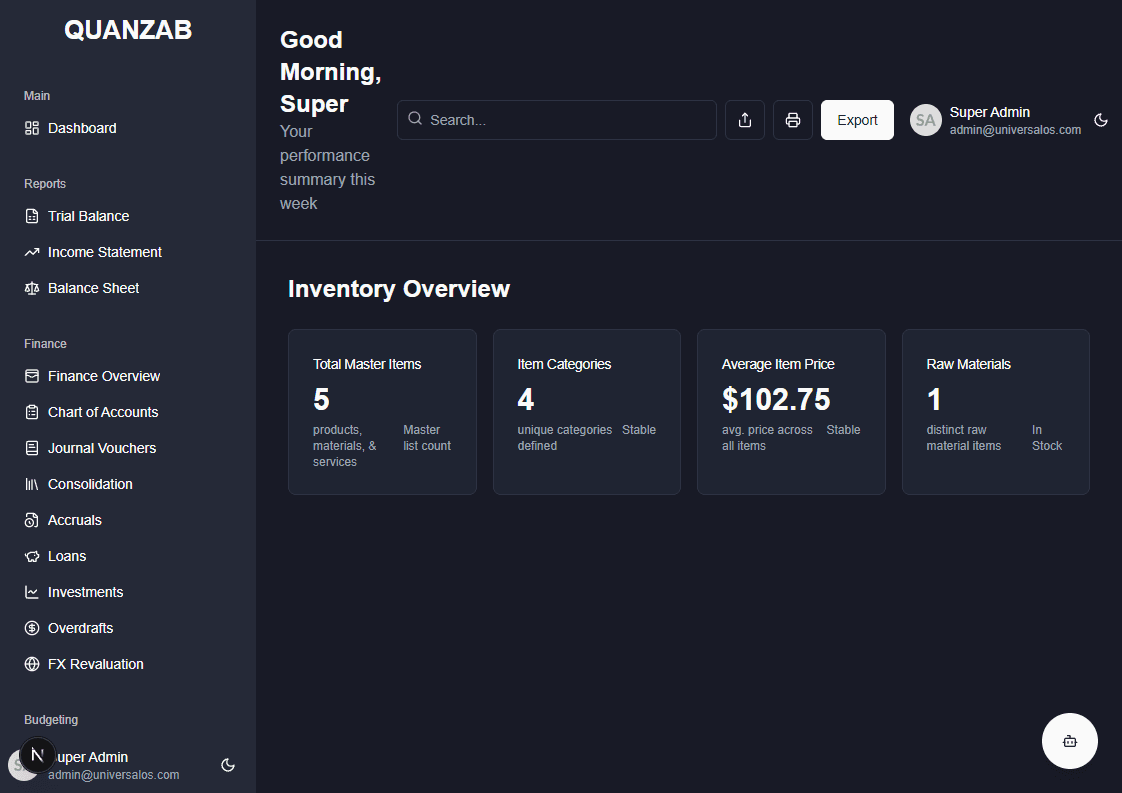Click 'distinct raw material items' text

963,438
